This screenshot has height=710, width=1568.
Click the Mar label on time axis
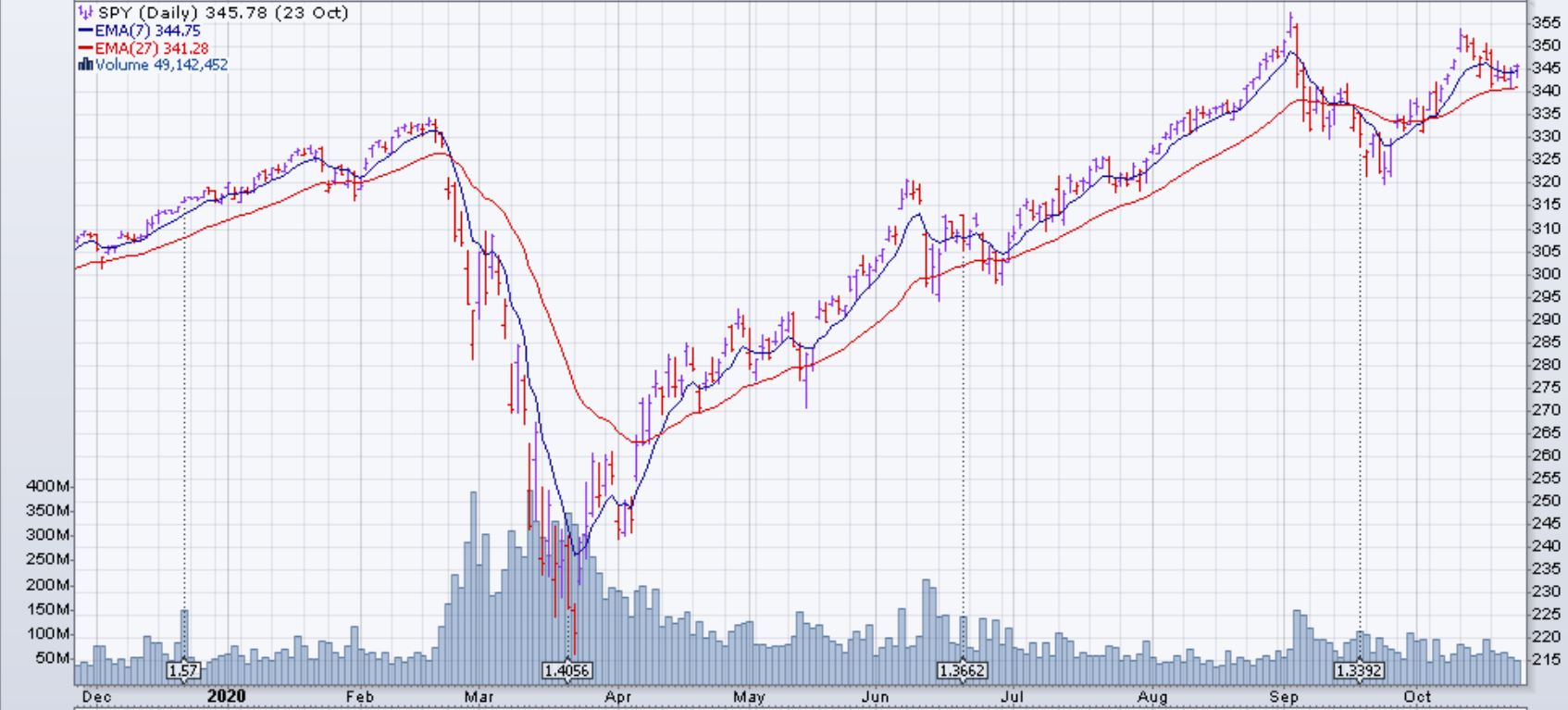click(x=479, y=696)
